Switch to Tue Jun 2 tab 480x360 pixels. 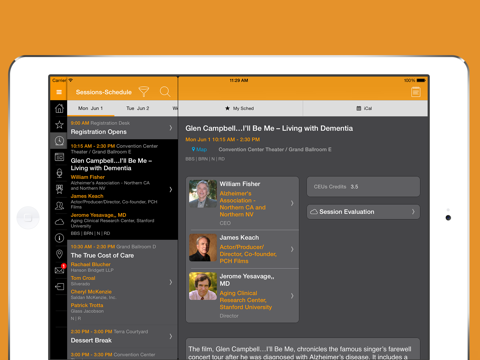pyautogui.click(x=138, y=108)
